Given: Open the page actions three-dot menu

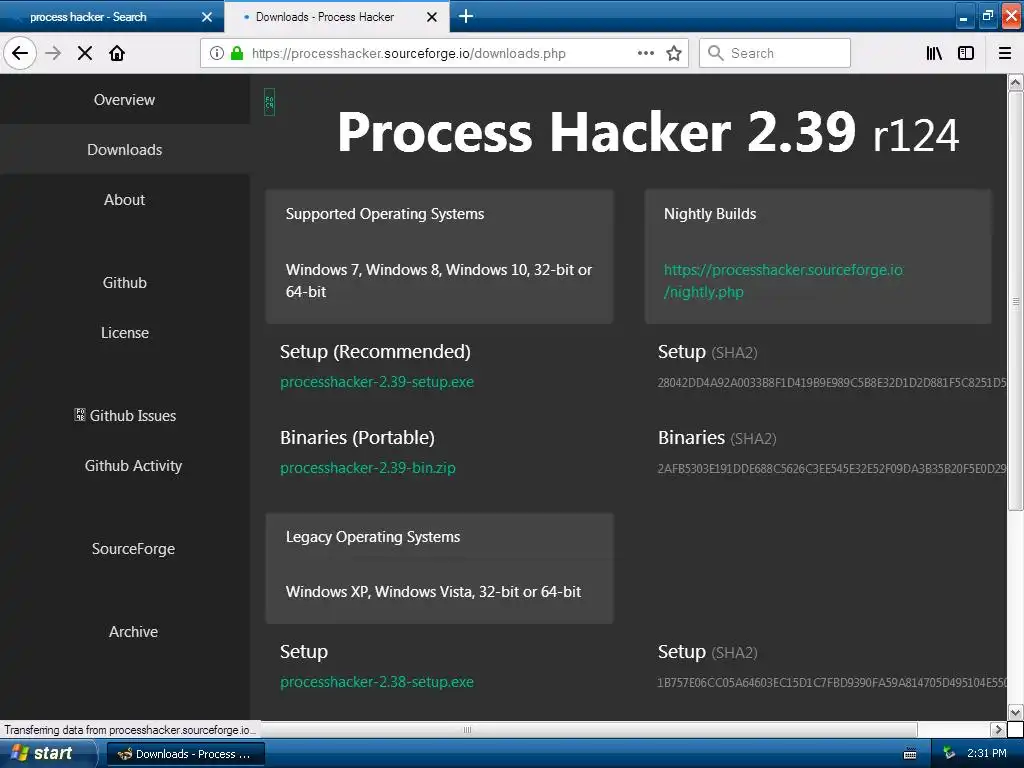Looking at the screenshot, I should 646,53.
